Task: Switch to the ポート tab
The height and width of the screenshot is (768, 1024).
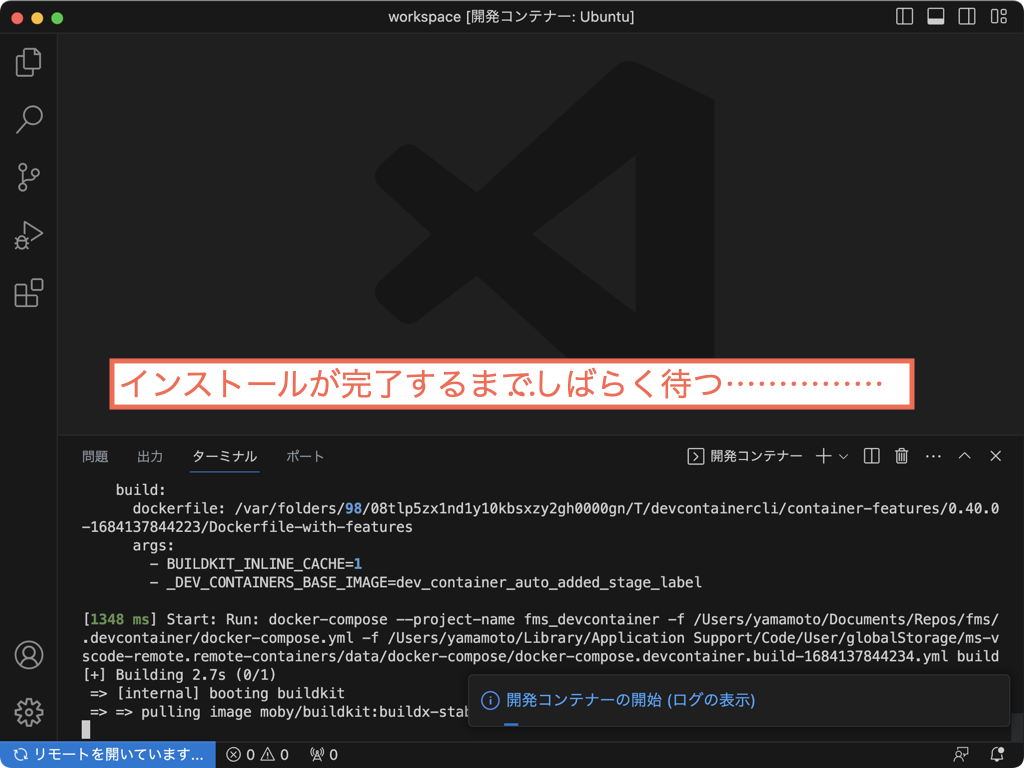Action: point(305,456)
